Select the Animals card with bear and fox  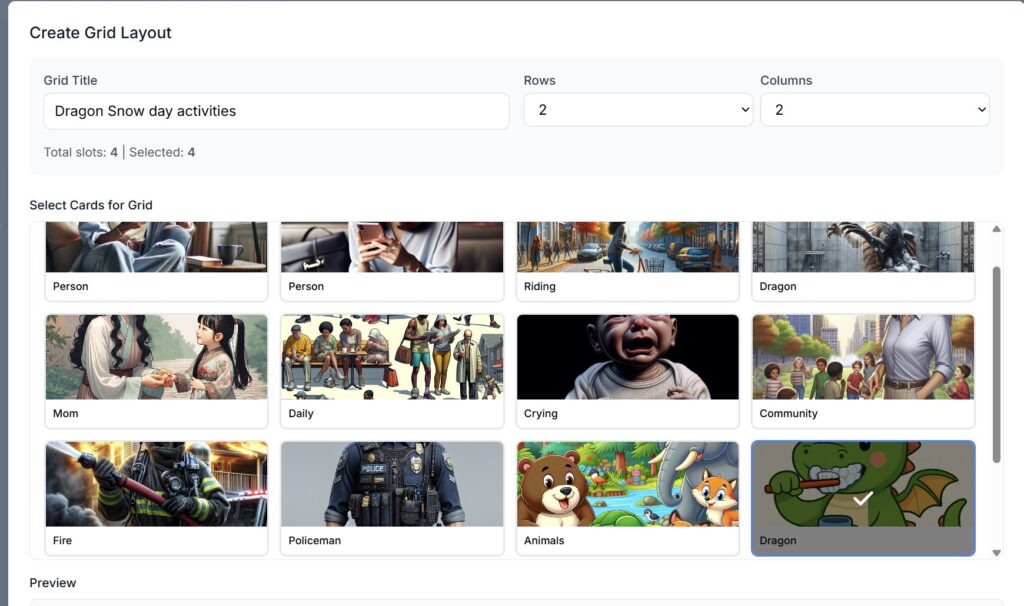tap(627, 497)
